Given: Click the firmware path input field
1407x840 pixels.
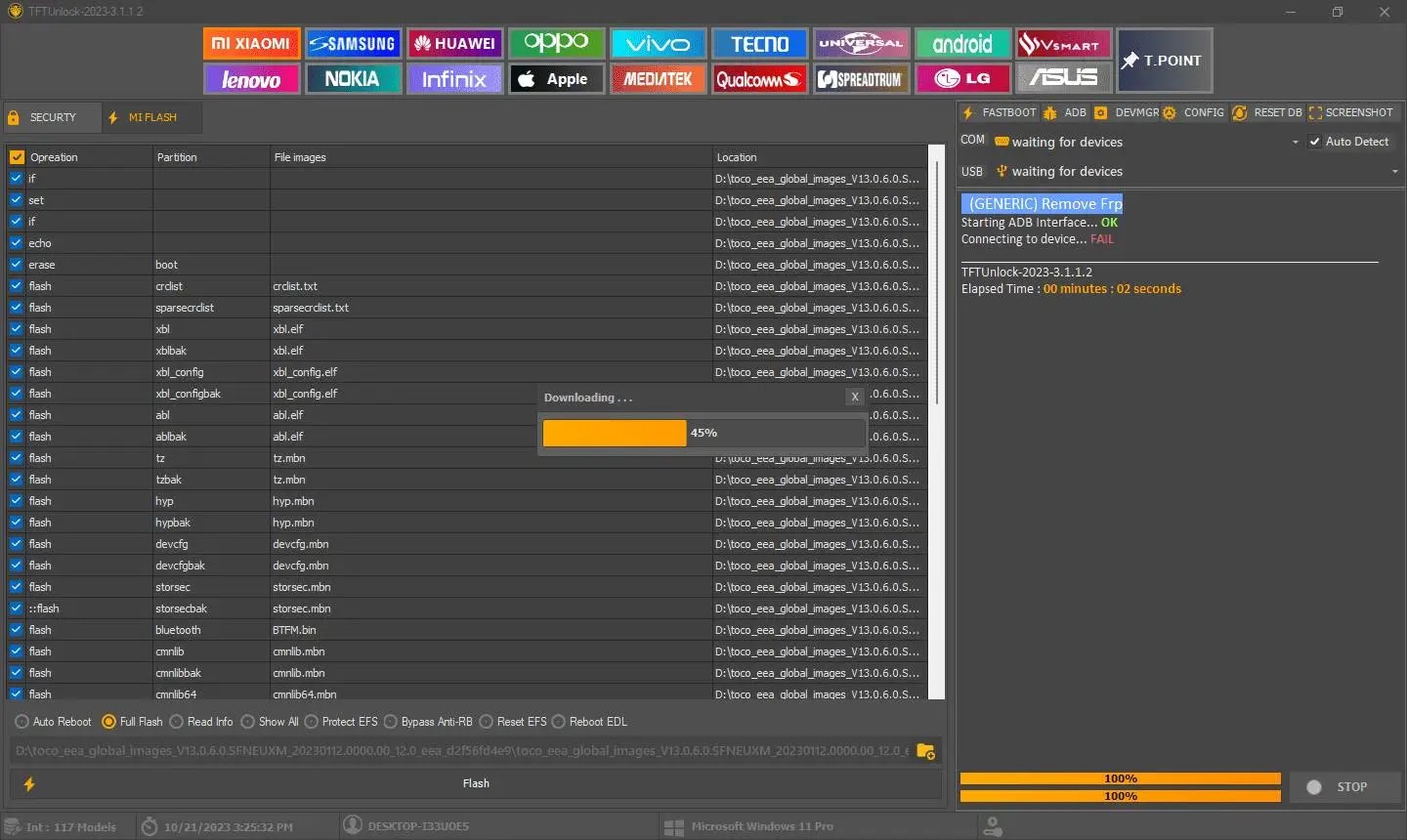Looking at the screenshot, I should coord(461,751).
